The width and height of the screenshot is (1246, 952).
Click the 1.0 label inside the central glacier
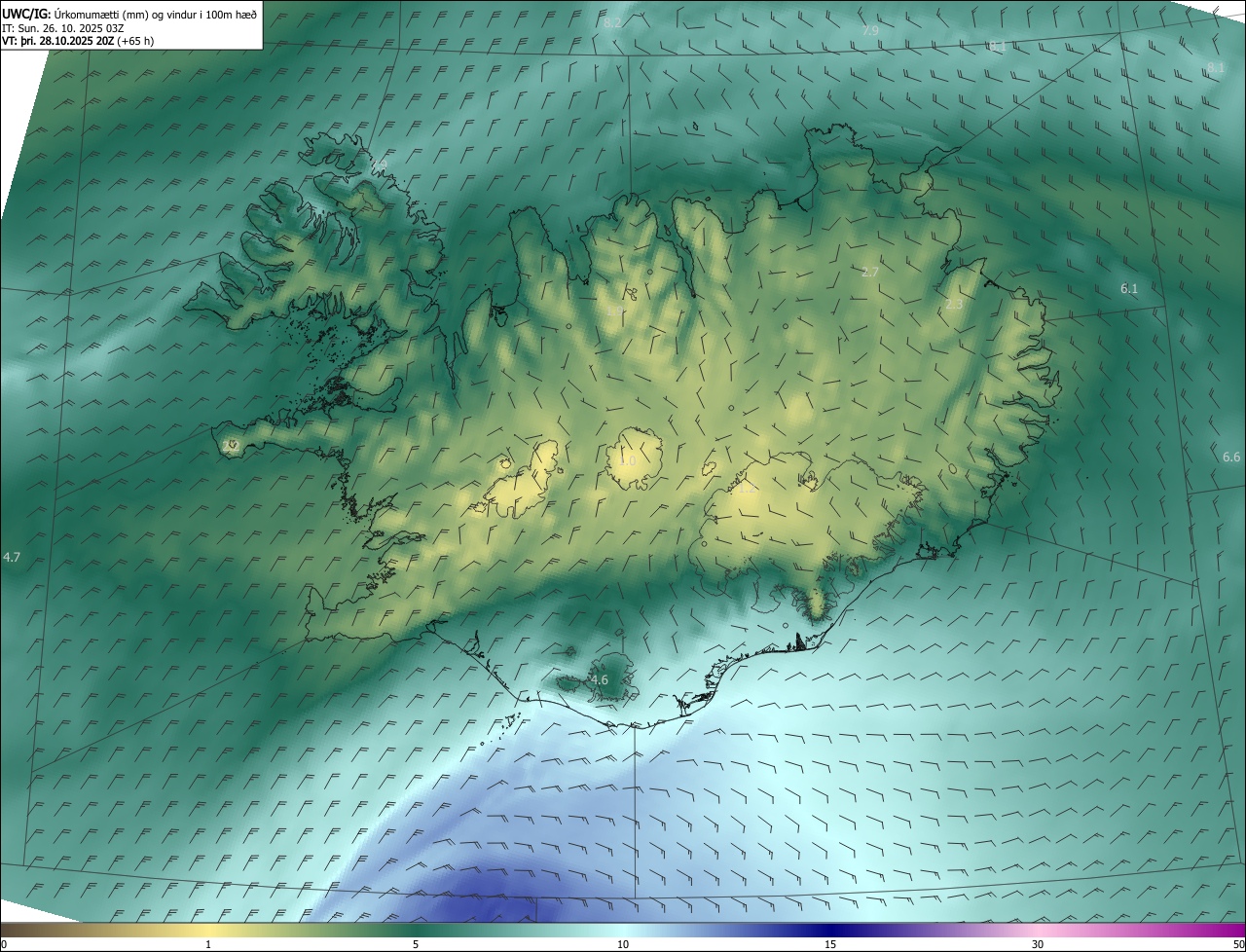pyautogui.click(x=627, y=461)
